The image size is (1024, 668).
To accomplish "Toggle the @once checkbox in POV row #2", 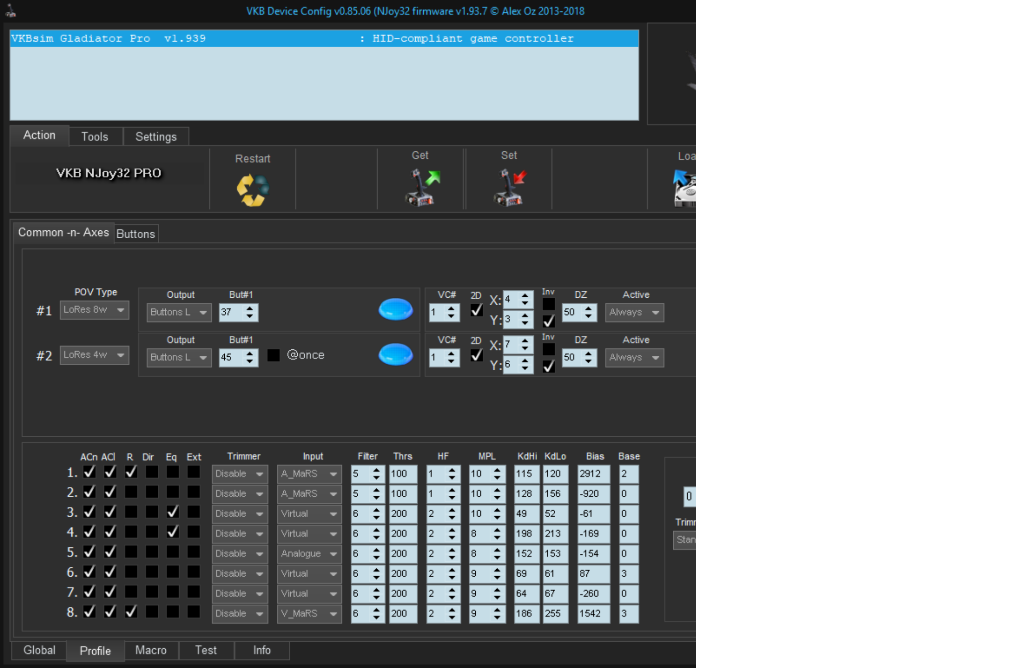I will pyautogui.click(x=274, y=355).
